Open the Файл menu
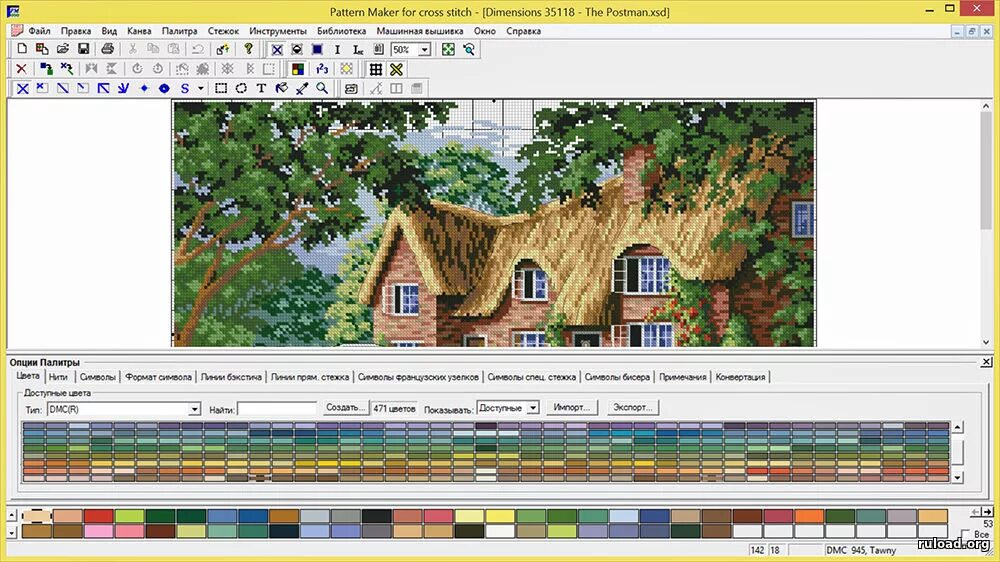 [39, 31]
